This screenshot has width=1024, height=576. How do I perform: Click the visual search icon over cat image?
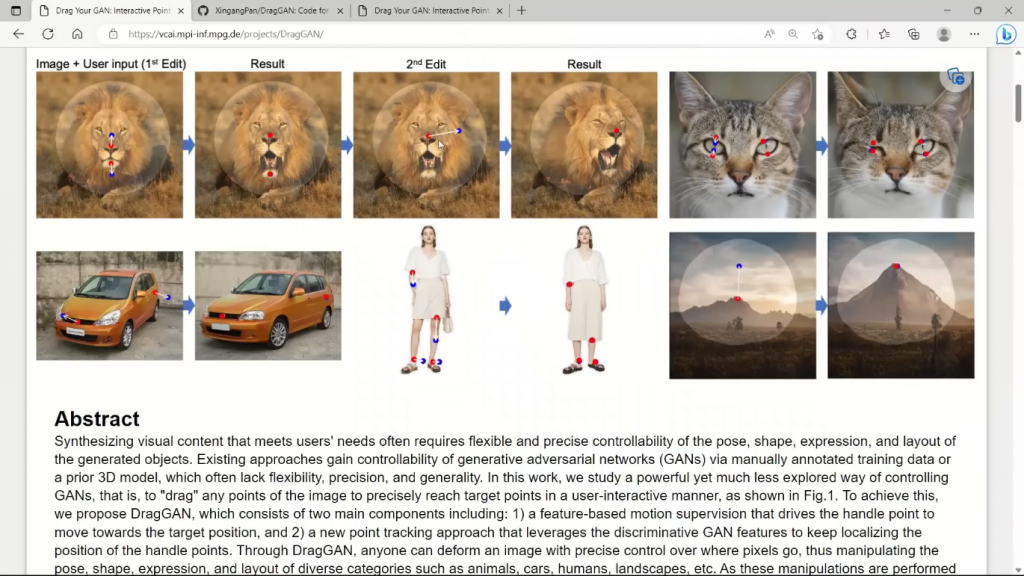pos(956,77)
